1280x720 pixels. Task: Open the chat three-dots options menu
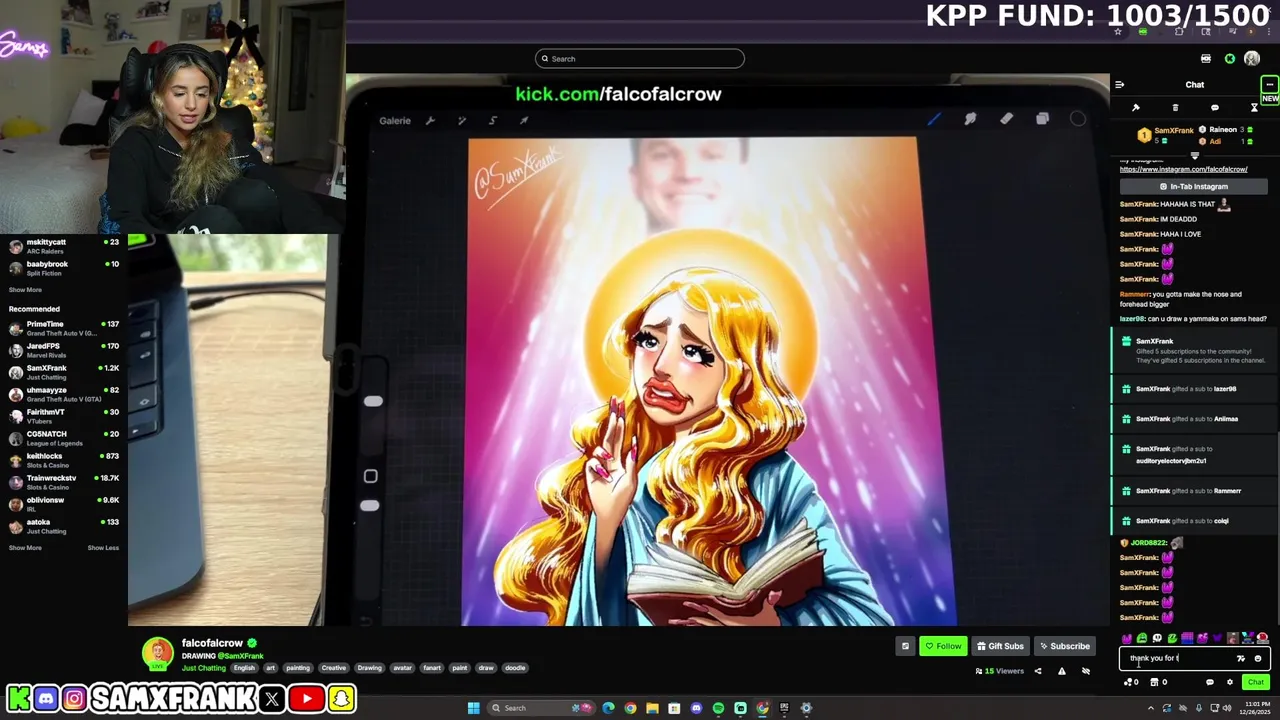(1269, 84)
